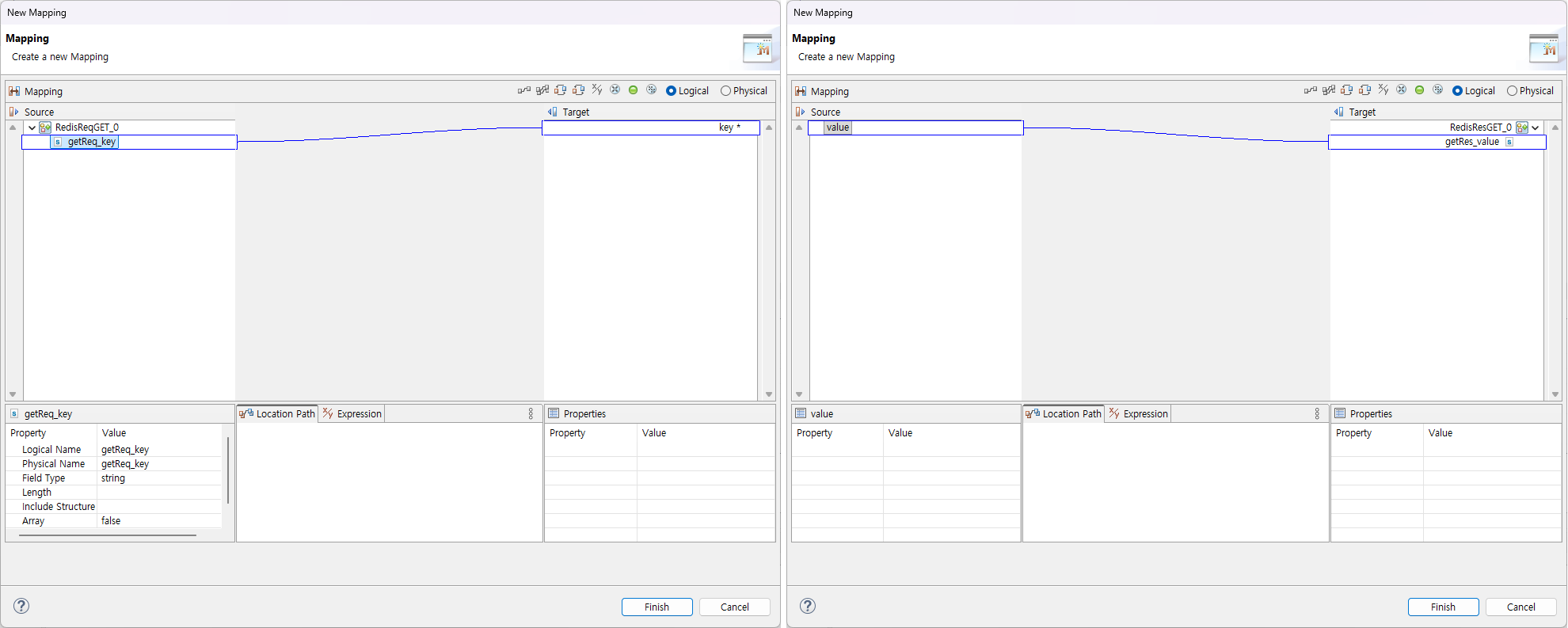Collapse the RedisReqGET_0 node in the left Source tree
Image resolution: width=1568 pixels, height=628 pixels.
32,128
